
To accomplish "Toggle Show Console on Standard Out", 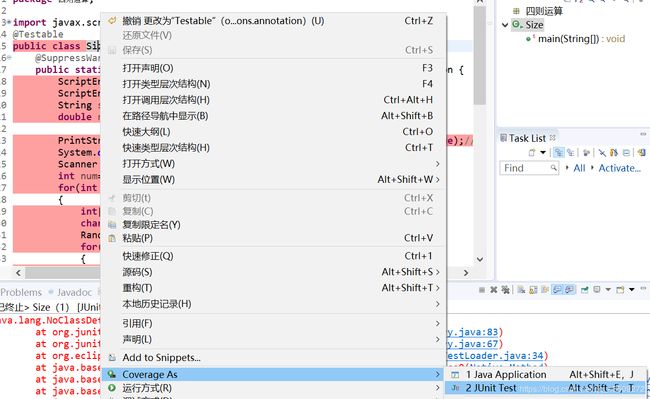I will pos(558,290).
